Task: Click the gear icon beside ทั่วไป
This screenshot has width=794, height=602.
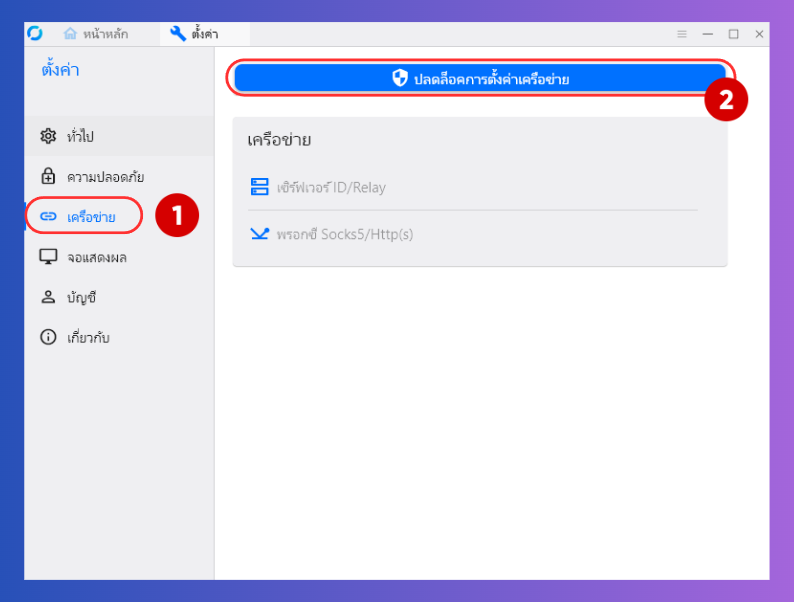Action: coord(48,136)
